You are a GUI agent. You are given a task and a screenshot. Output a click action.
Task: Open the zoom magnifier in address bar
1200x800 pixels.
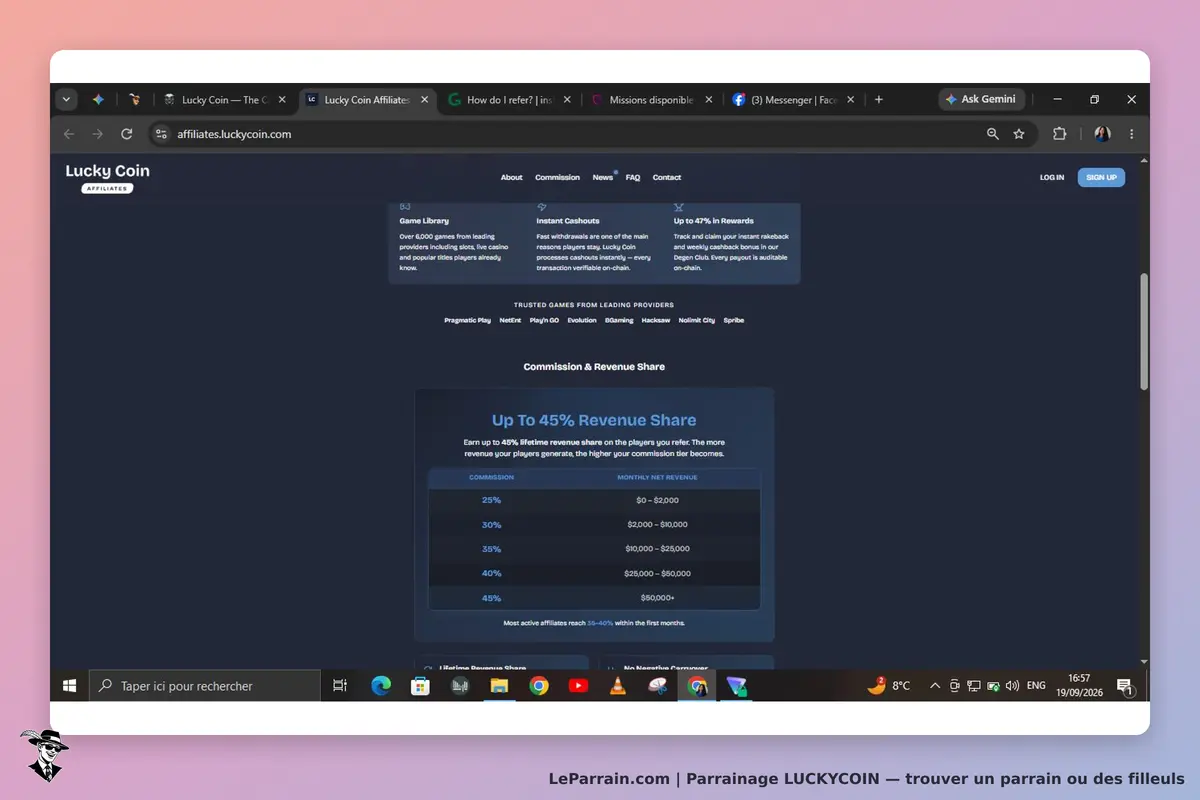[993, 134]
